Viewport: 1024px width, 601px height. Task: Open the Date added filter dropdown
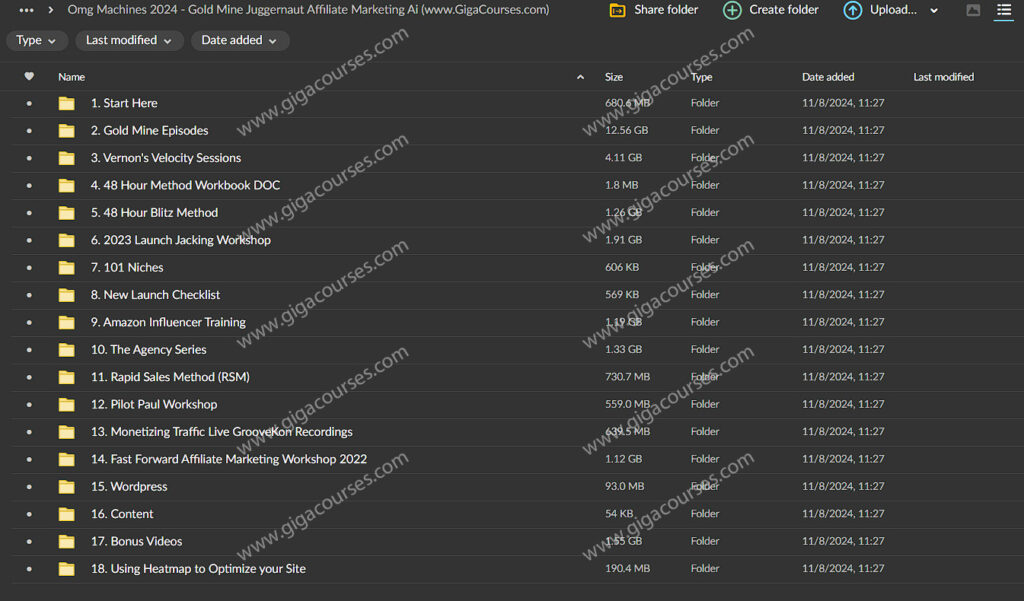point(240,40)
